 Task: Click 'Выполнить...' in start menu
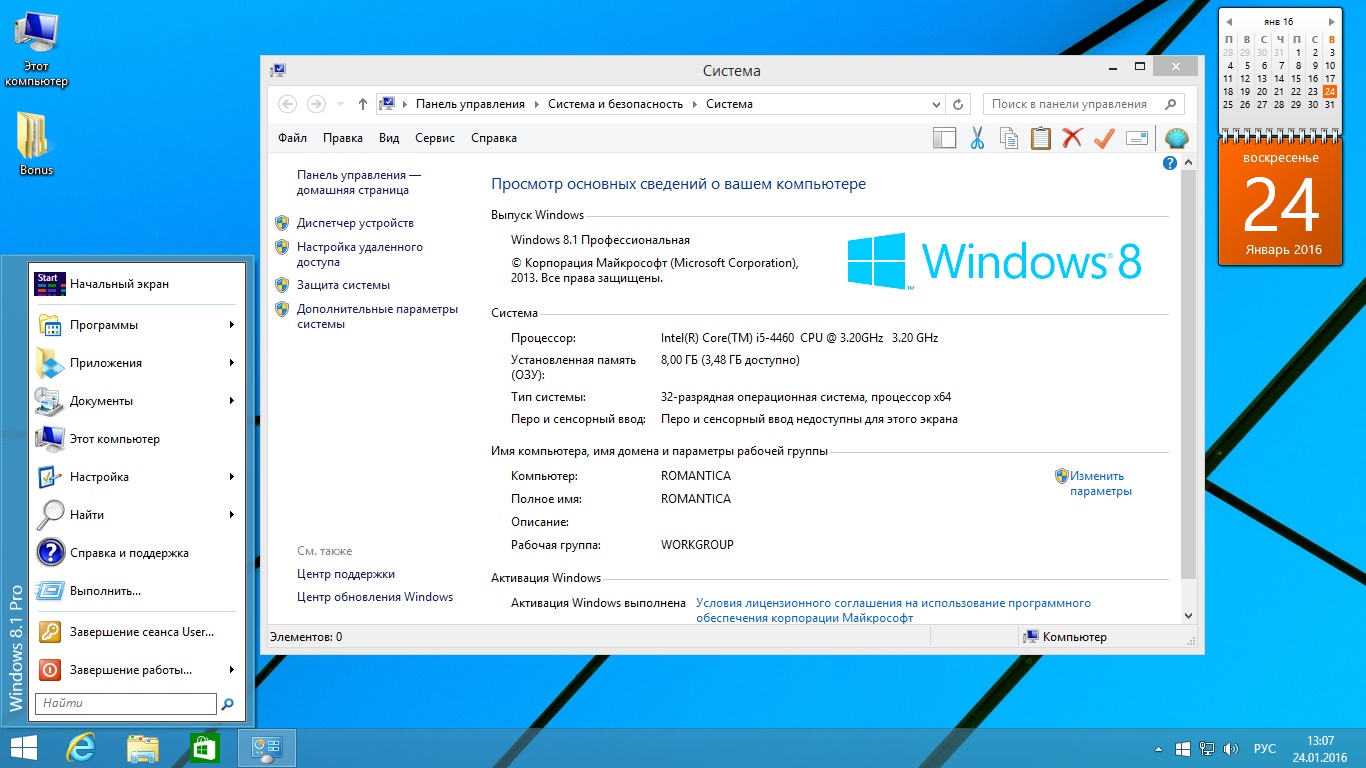[139, 591]
